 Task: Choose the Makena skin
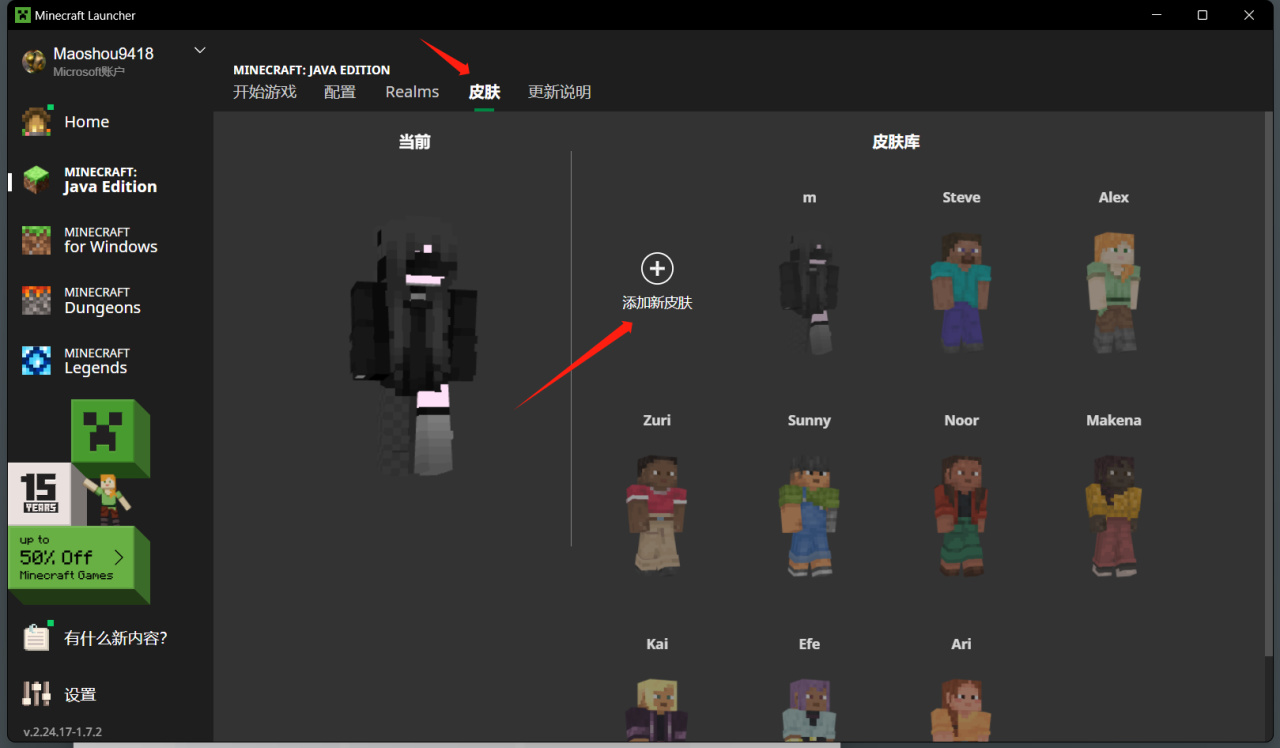click(x=1113, y=515)
